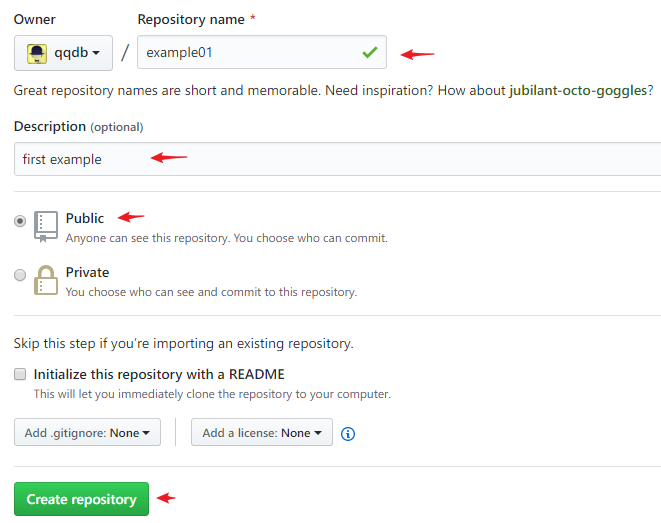Click the public repository book icon
The height and width of the screenshot is (523, 661).
pyautogui.click(x=46, y=227)
